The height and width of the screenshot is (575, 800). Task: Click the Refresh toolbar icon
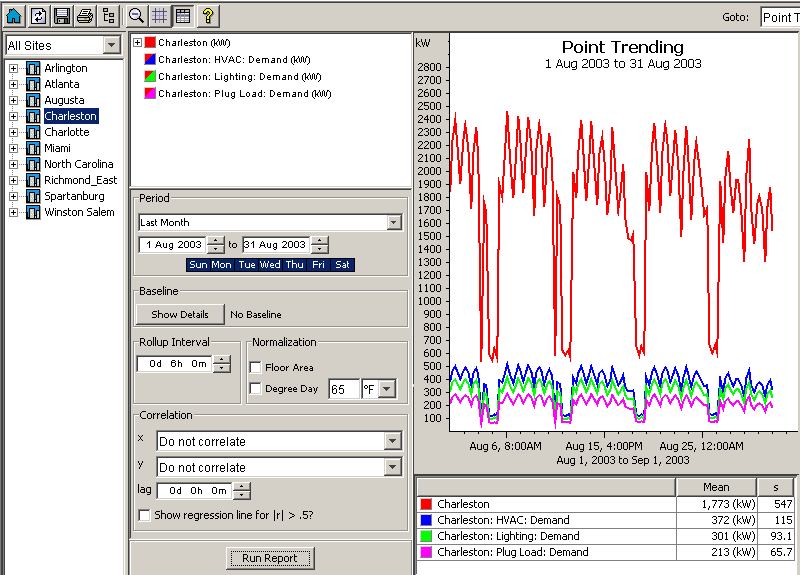click(x=38, y=16)
